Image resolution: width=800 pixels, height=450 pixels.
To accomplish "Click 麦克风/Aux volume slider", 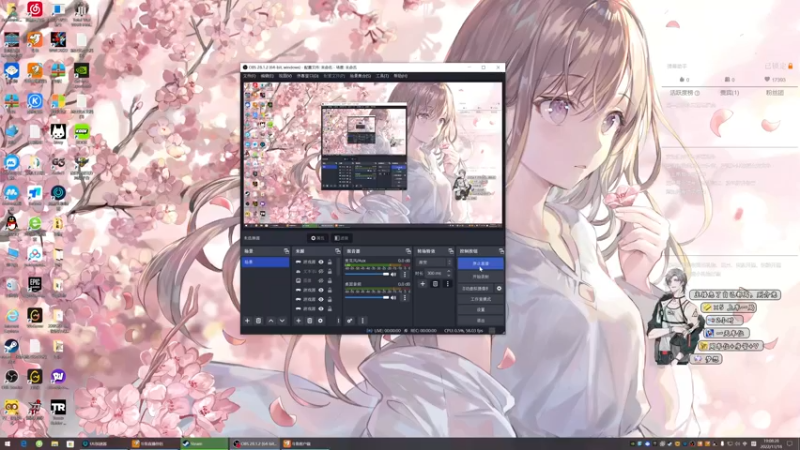I will click(x=366, y=274).
